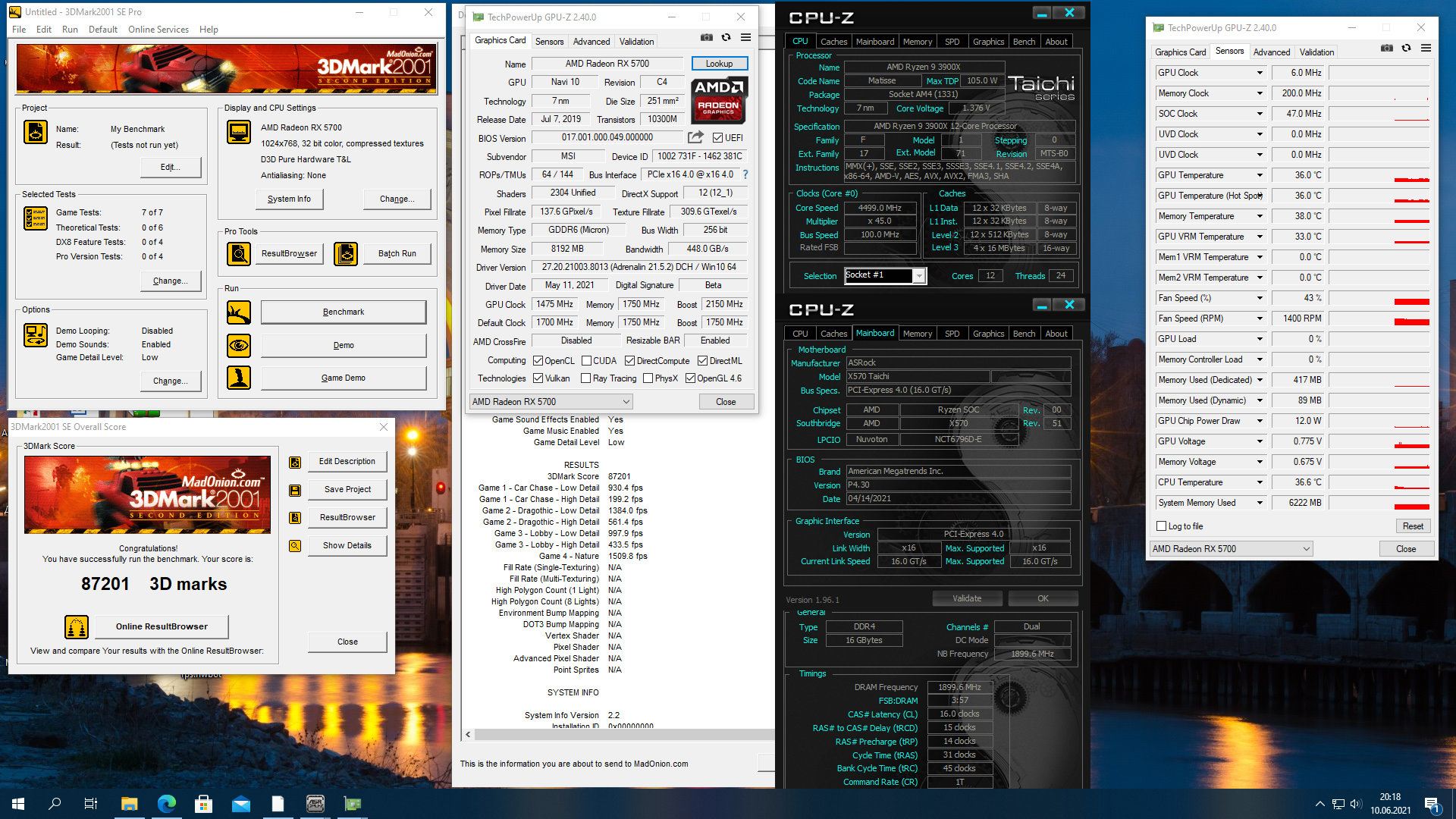Image resolution: width=1456 pixels, height=819 pixels.
Task: Click the ResultBrowser magnifier icon in Pro Tools
Action: 239,253
